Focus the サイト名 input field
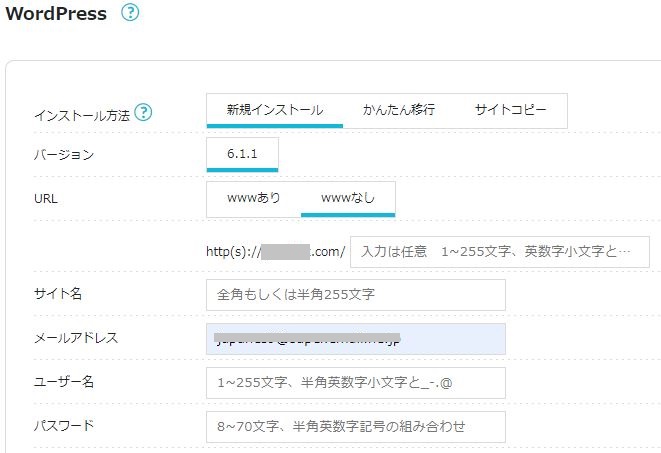Viewport: 661px width, 453px height. tap(356, 295)
